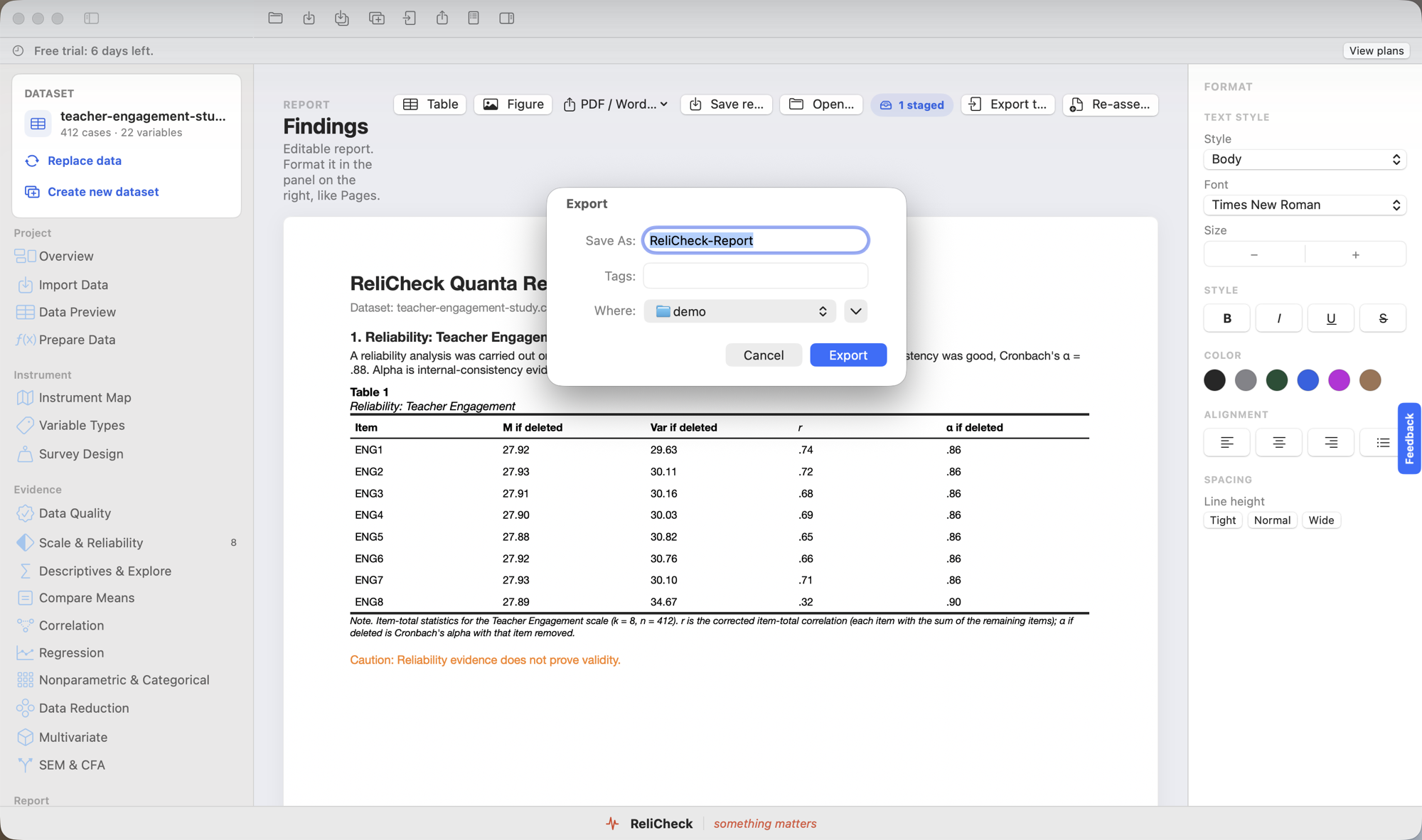1422x840 pixels.
Task: Click the Replace data refresh icon
Action: tap(32, 161)
